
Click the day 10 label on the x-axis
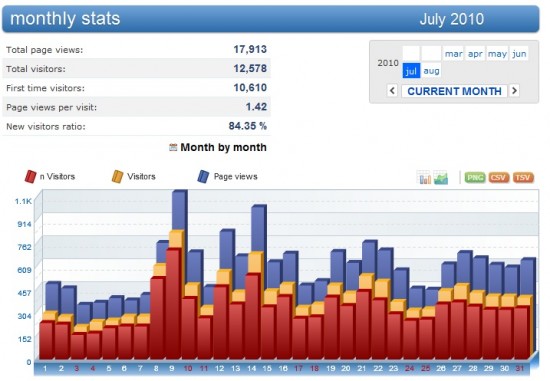[188, 368]
